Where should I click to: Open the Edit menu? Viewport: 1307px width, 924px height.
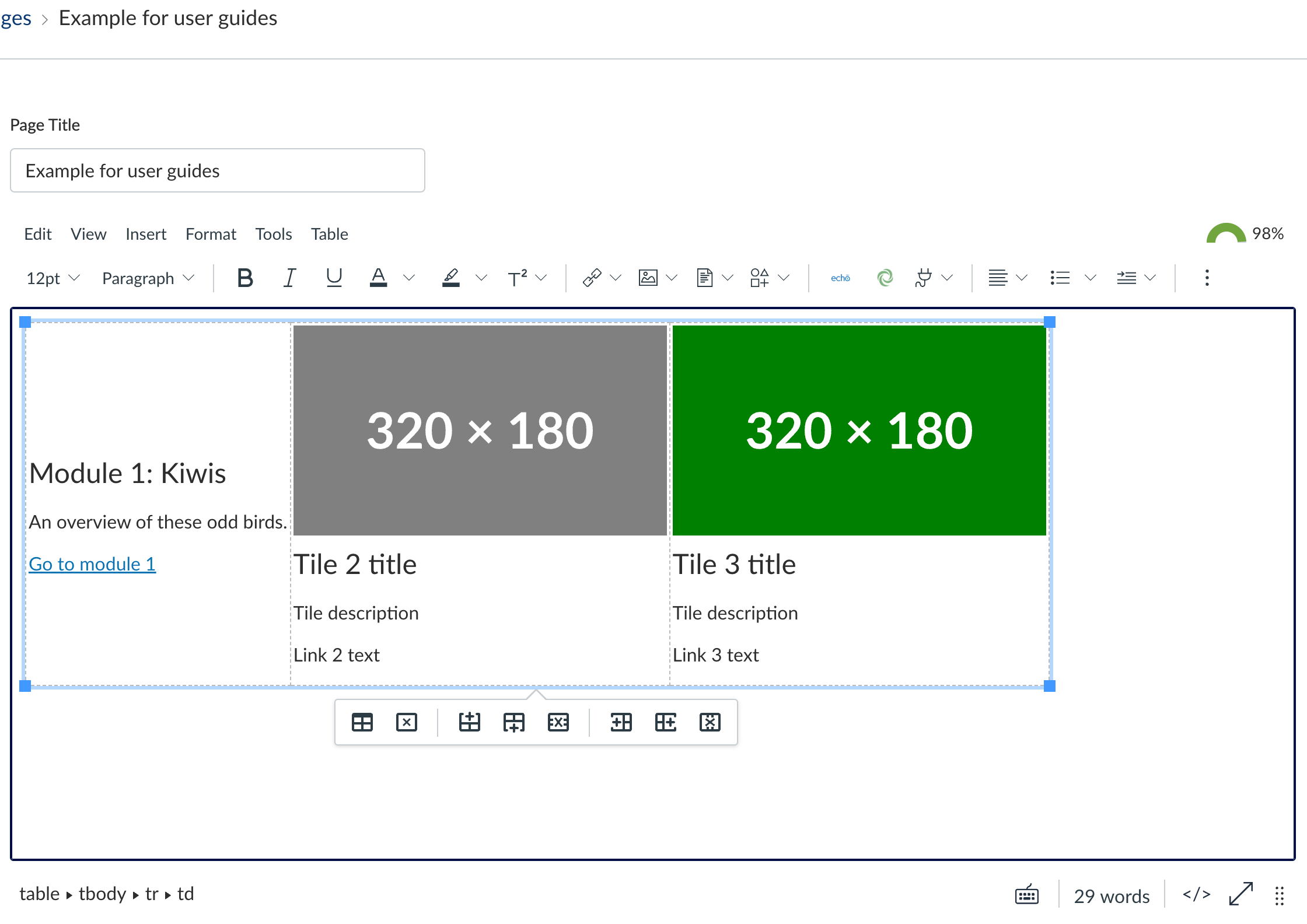pyautogui.click(x=38, y=234)
